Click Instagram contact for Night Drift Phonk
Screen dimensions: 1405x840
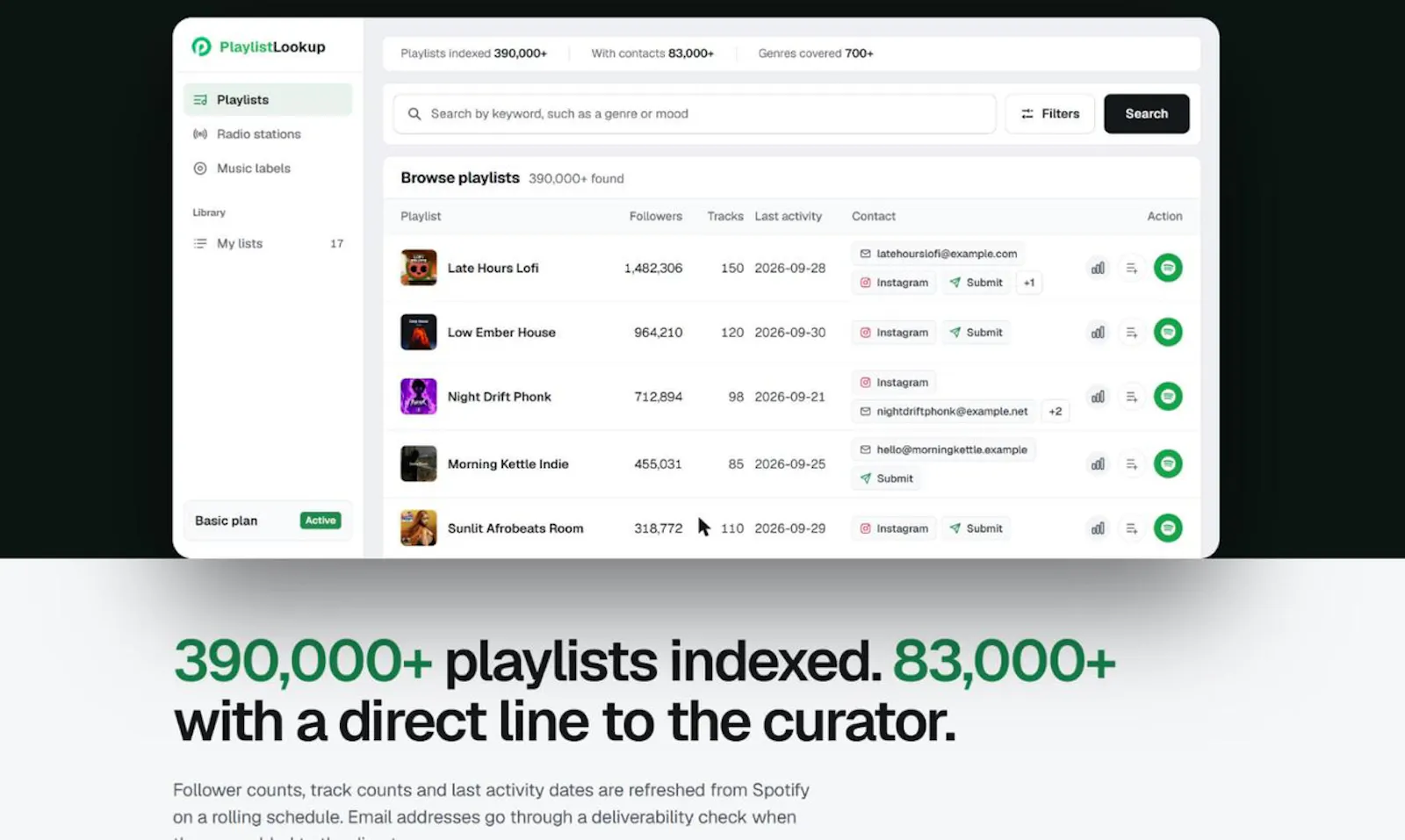[x=894, y=383]
